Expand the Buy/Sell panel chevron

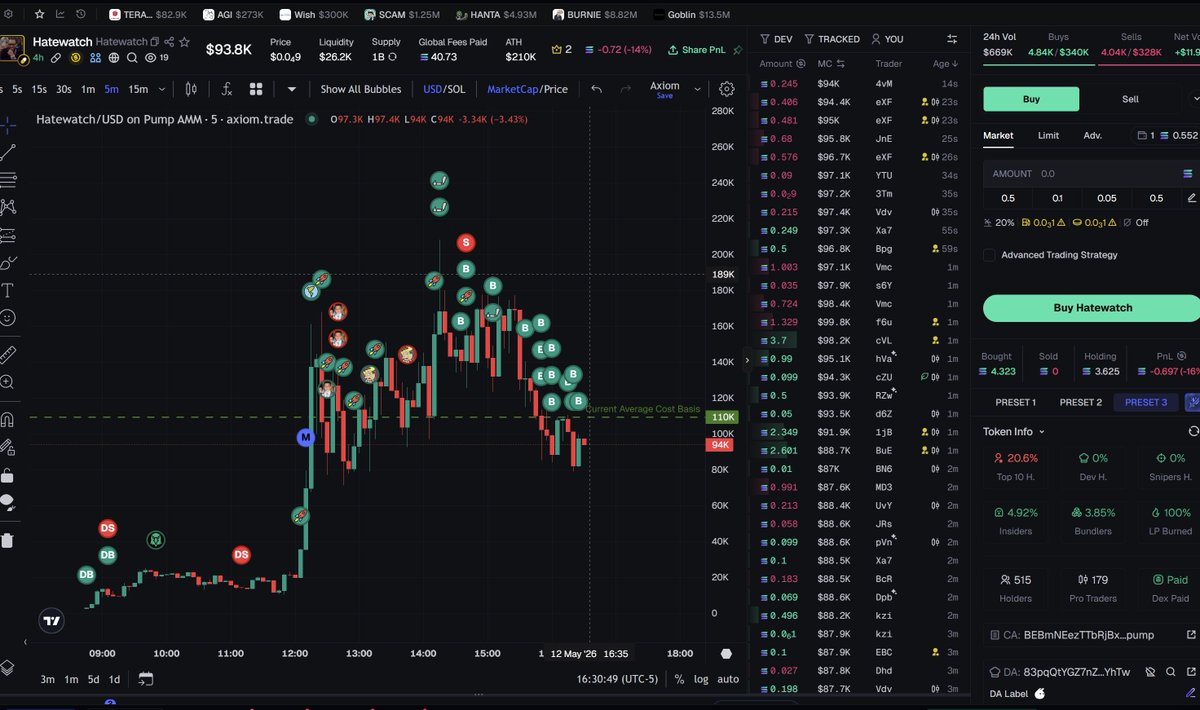[1195, 99]
